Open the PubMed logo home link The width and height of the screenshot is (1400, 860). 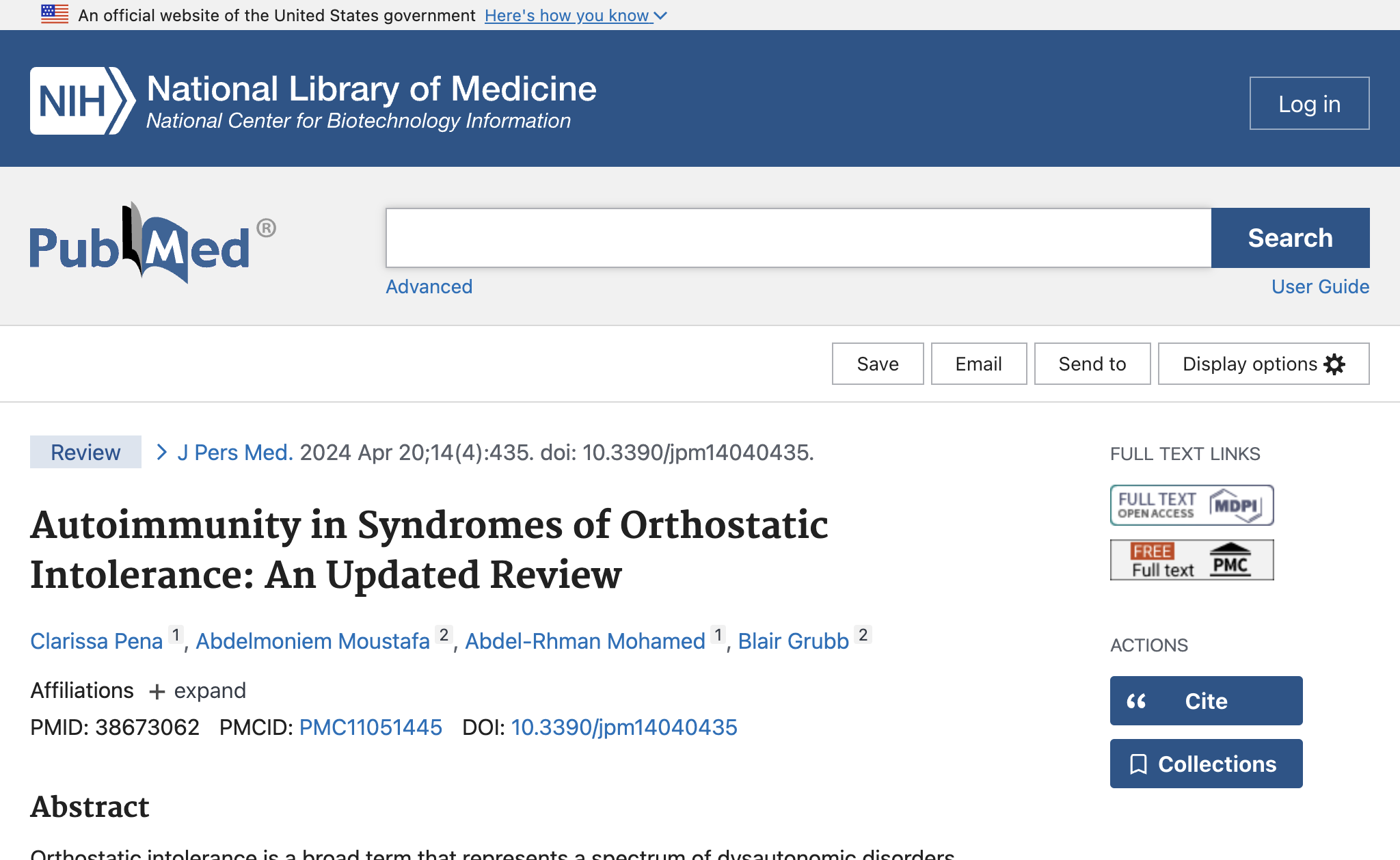152,243
